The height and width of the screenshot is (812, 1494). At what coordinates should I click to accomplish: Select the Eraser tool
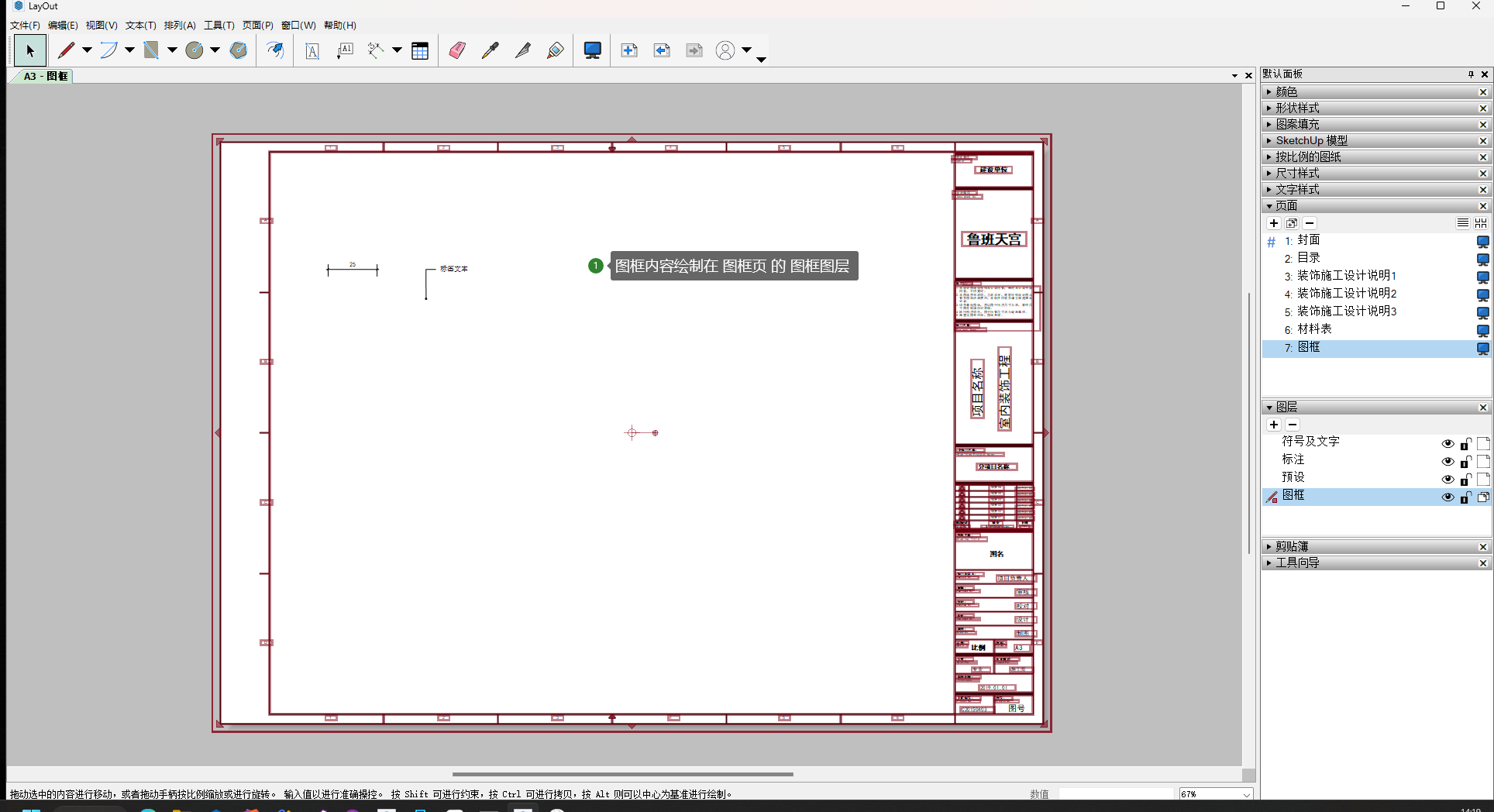tap(457, 51)
